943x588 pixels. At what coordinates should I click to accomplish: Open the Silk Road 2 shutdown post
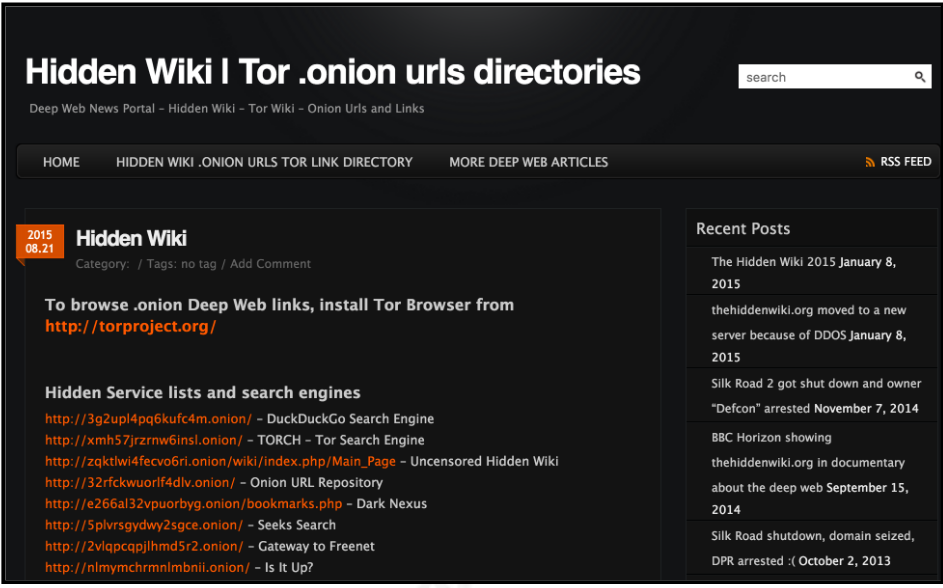pyautogui.click(x=815, y=384)
